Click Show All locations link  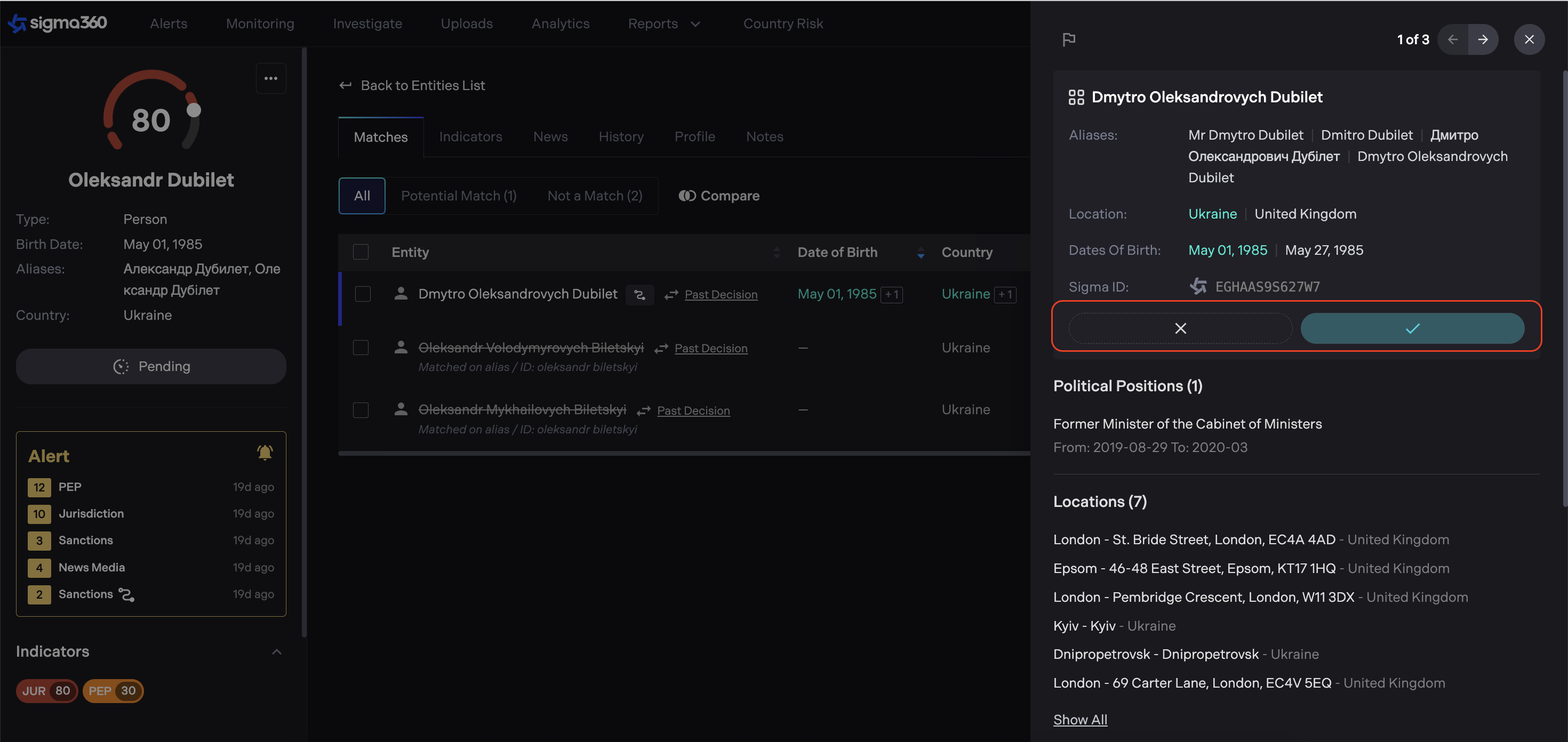[1080, 720]
